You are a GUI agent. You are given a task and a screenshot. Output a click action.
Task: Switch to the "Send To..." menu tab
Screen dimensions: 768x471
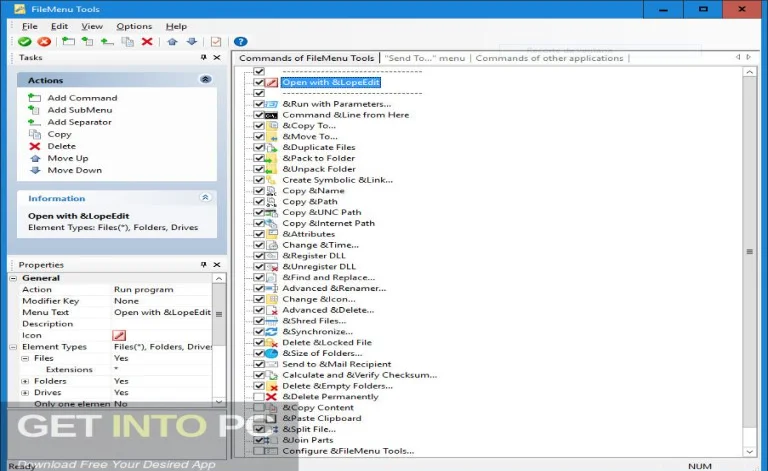[425, 58]
